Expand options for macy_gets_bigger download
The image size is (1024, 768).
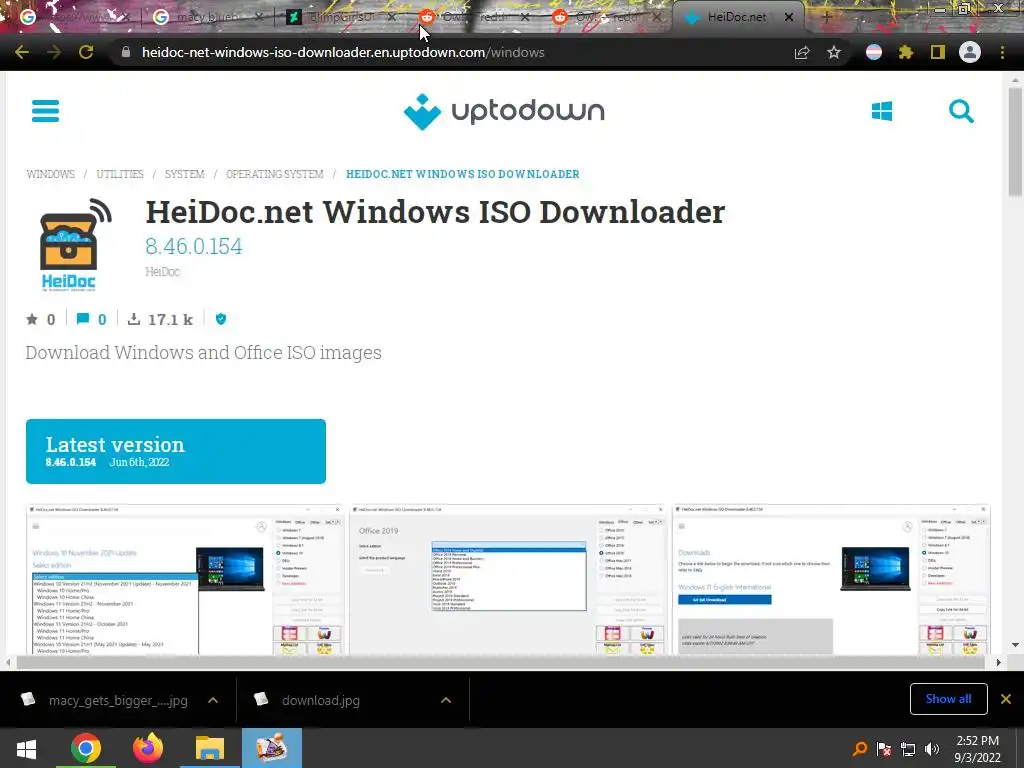(213, 700)
